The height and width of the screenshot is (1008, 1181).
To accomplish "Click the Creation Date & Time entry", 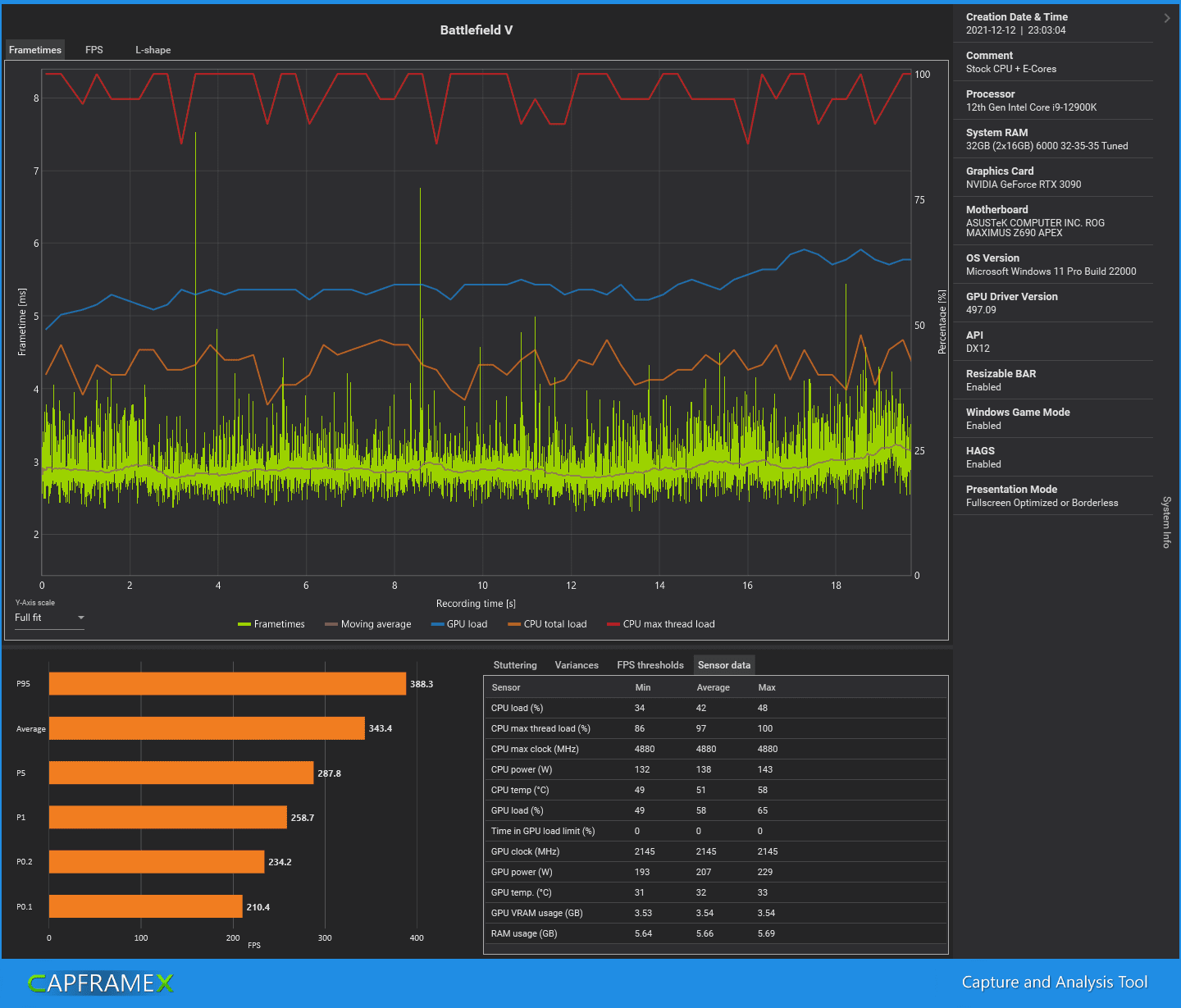I will 1054,24.
